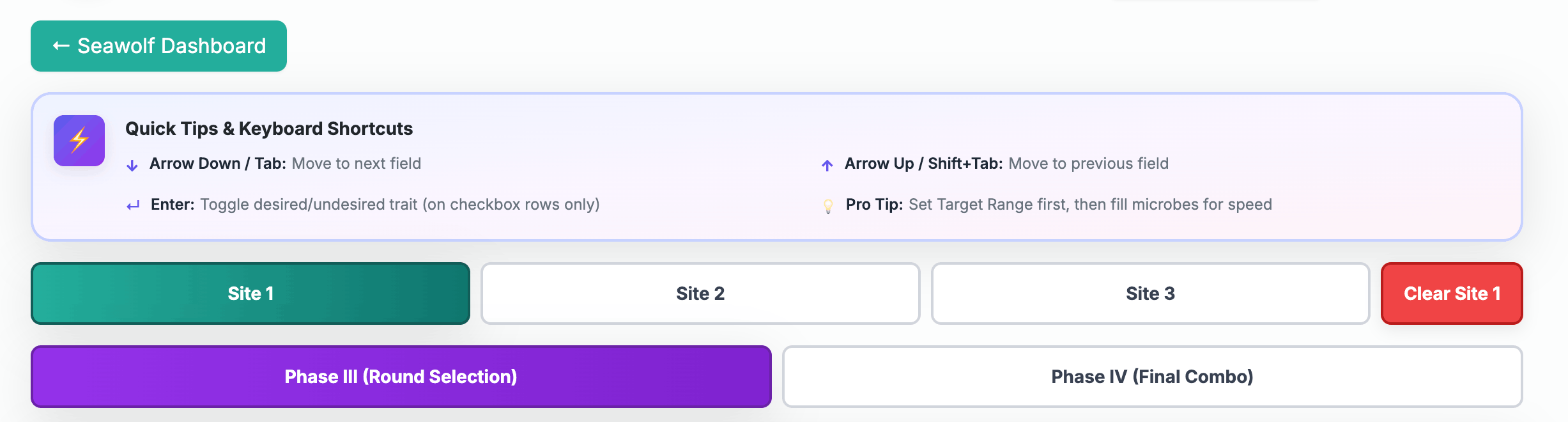The height and width of the screenshot is (422, 1568).
Task: Click the back arrow inside Seawolf Dashboard button
Action: coord(59,45)
